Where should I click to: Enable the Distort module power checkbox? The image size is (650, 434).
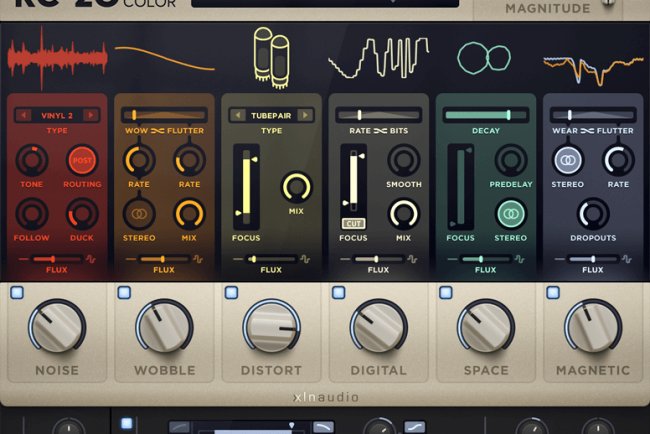click(231, 293)
